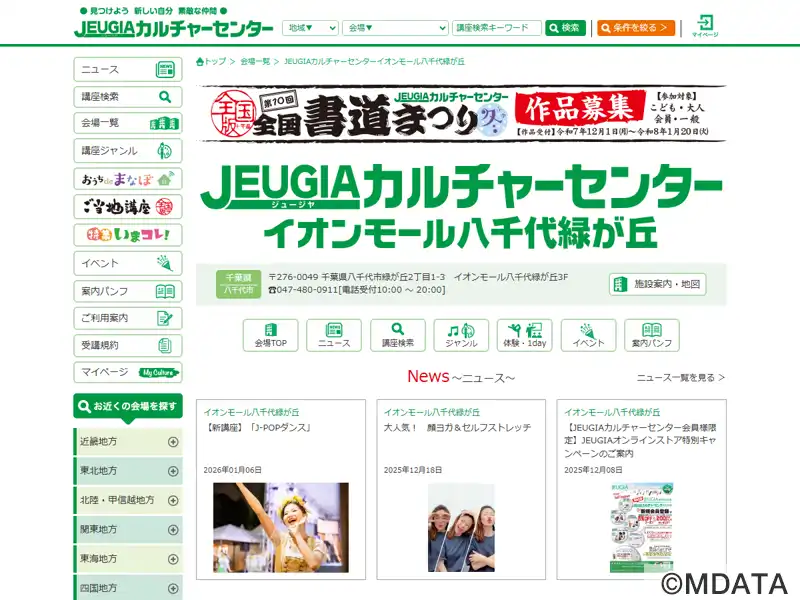This screenshot has height=600, width=800.
Task: Open the マイページ login icon in header
Action: [705, 27]
